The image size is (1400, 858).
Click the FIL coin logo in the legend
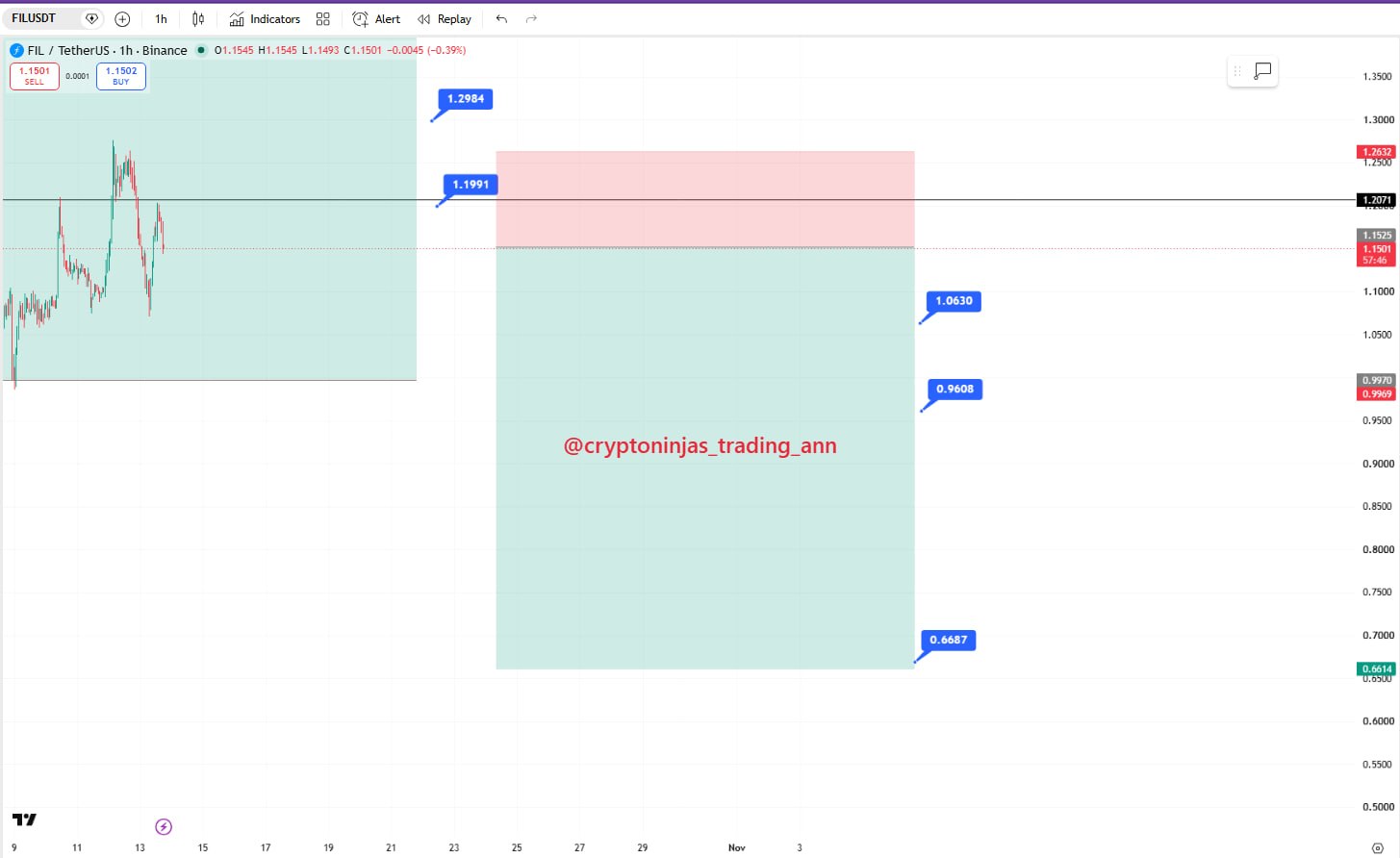tap(16, 50)
